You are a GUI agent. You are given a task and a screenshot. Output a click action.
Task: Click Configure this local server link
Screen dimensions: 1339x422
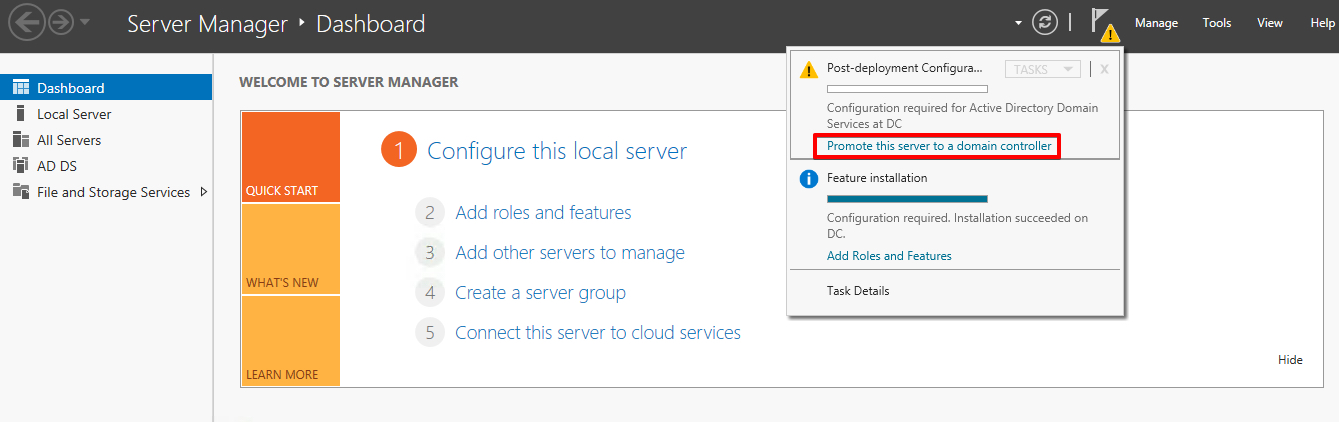(557, 151)
